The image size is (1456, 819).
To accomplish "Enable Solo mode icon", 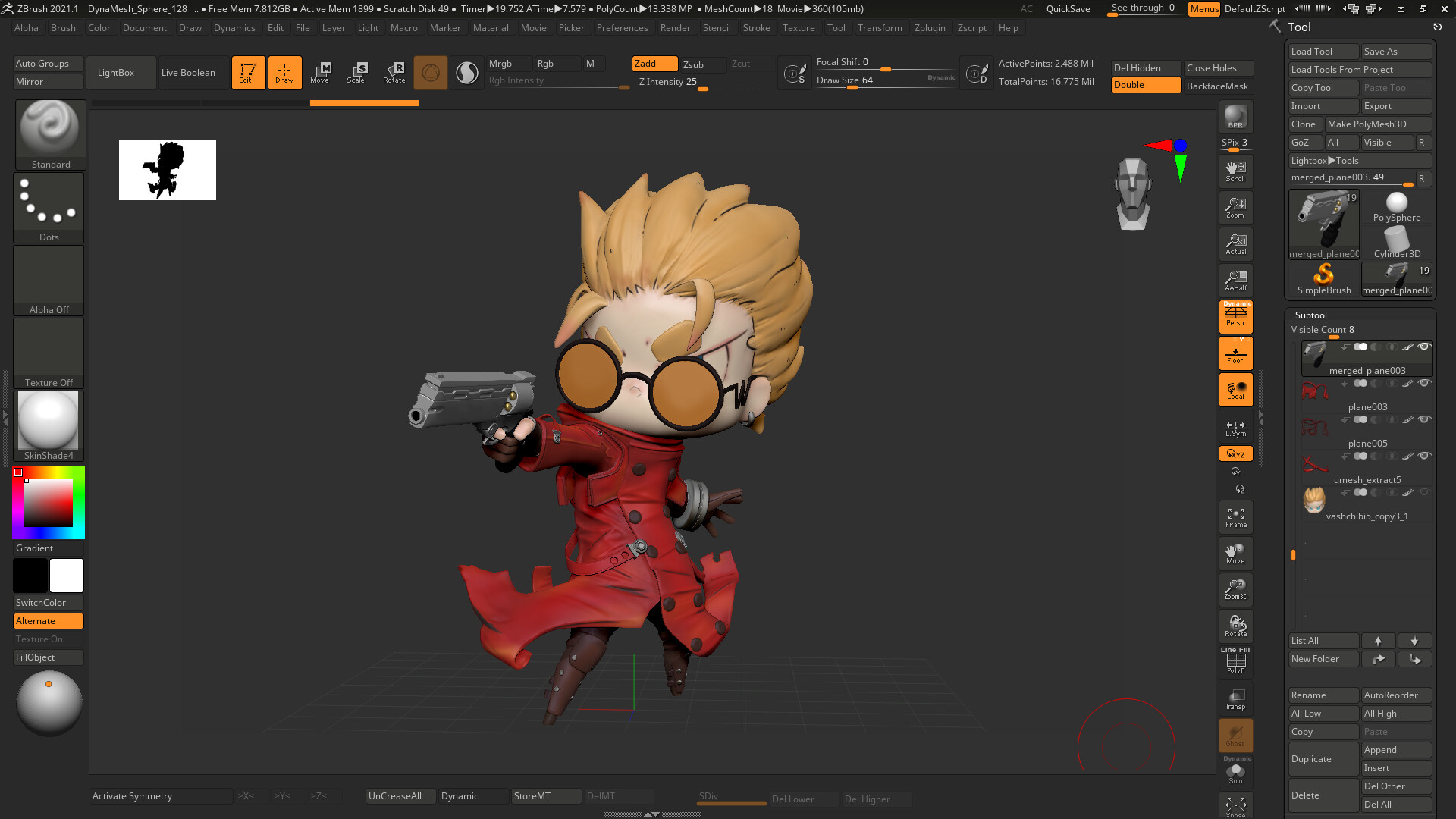I will (x=1235, y=771).
